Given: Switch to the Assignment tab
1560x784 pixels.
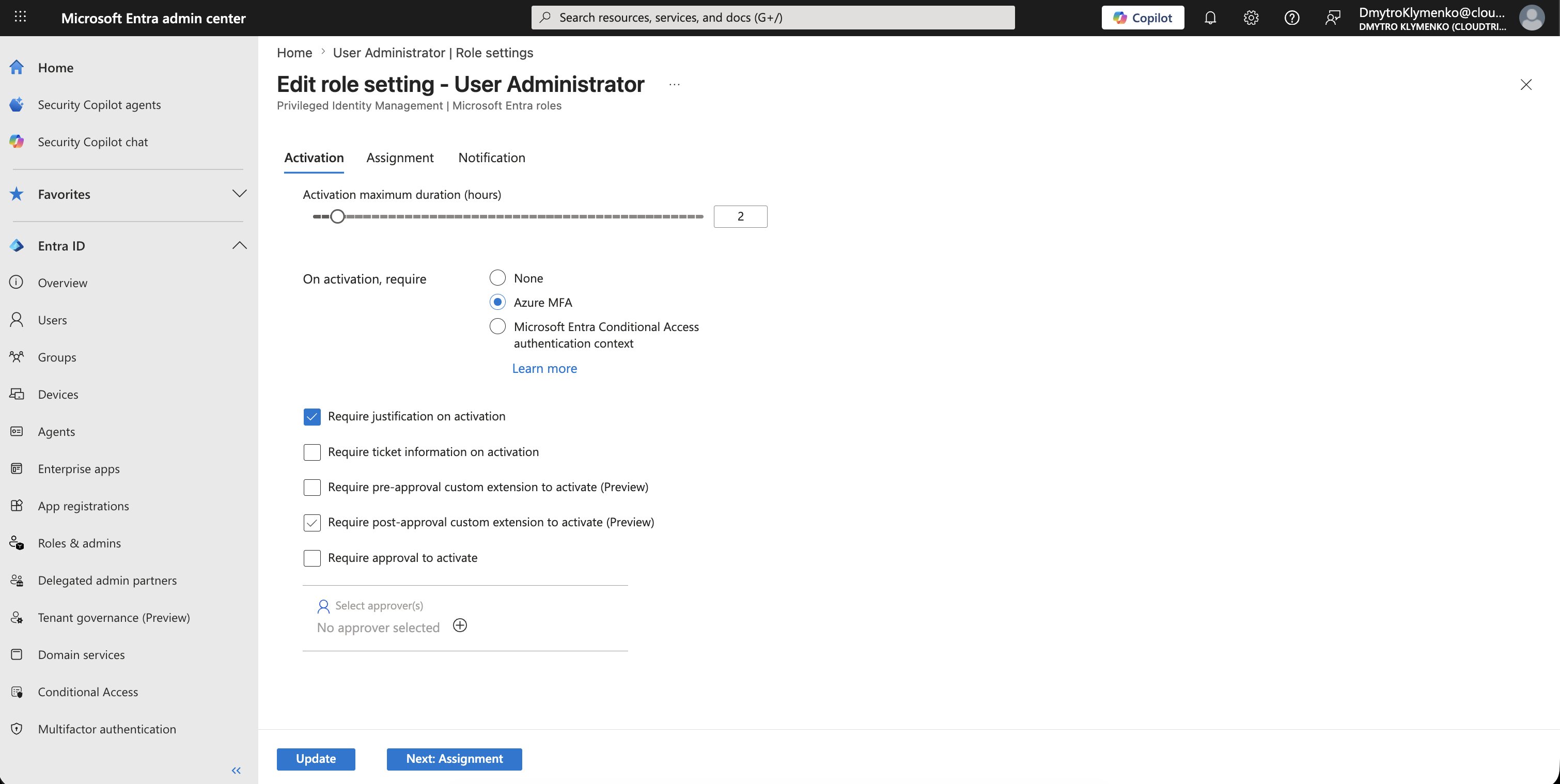Looking at the screenshot, I should pos(400,158).
